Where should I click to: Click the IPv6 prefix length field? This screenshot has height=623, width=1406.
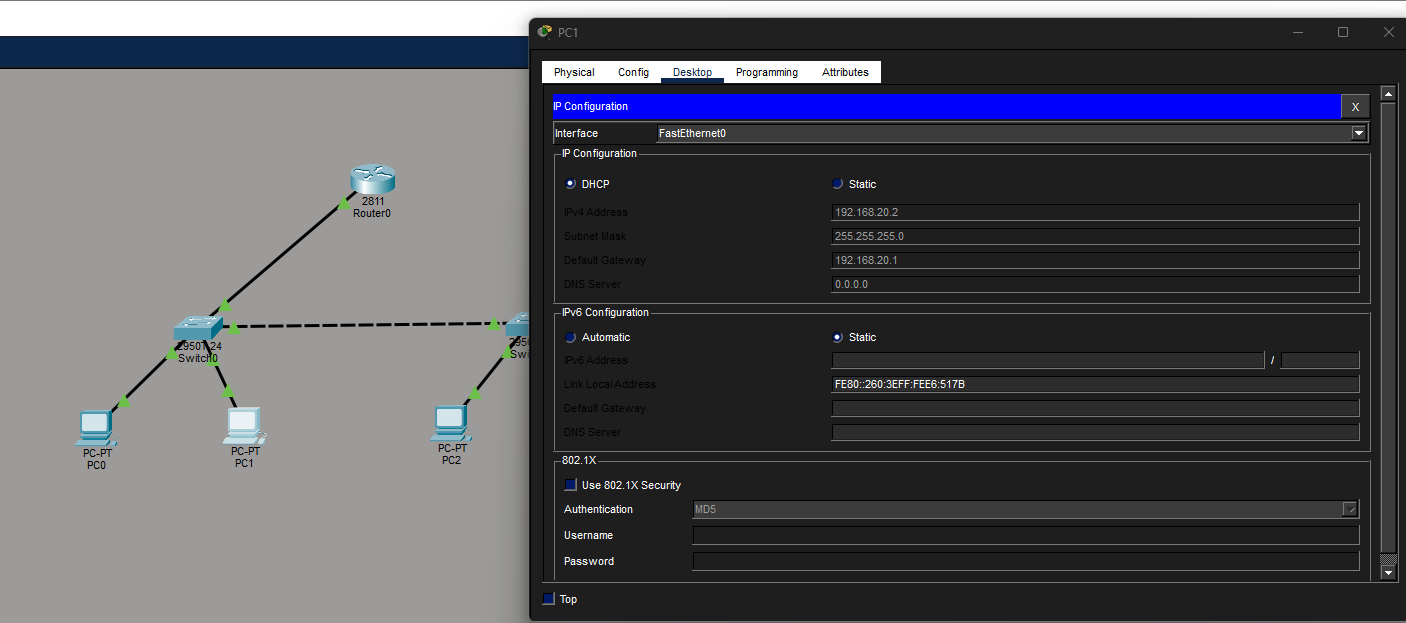(1320, 360)
